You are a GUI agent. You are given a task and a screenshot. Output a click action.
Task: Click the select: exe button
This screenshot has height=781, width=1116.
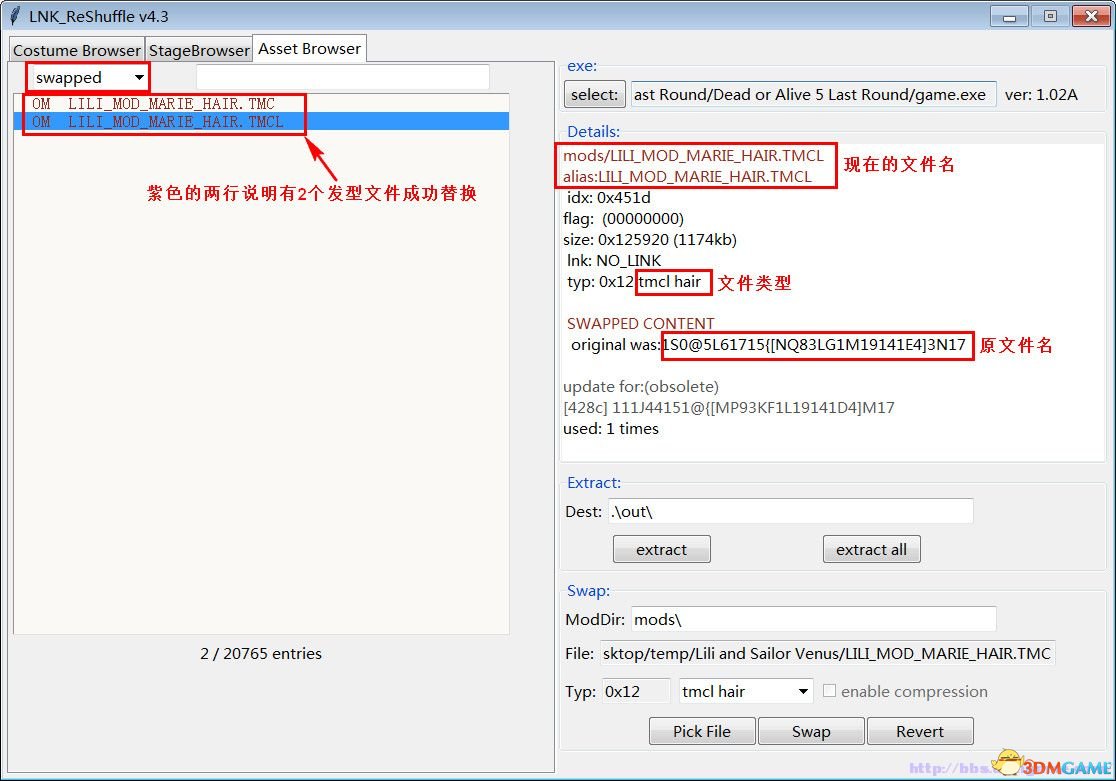pos(594,94)
